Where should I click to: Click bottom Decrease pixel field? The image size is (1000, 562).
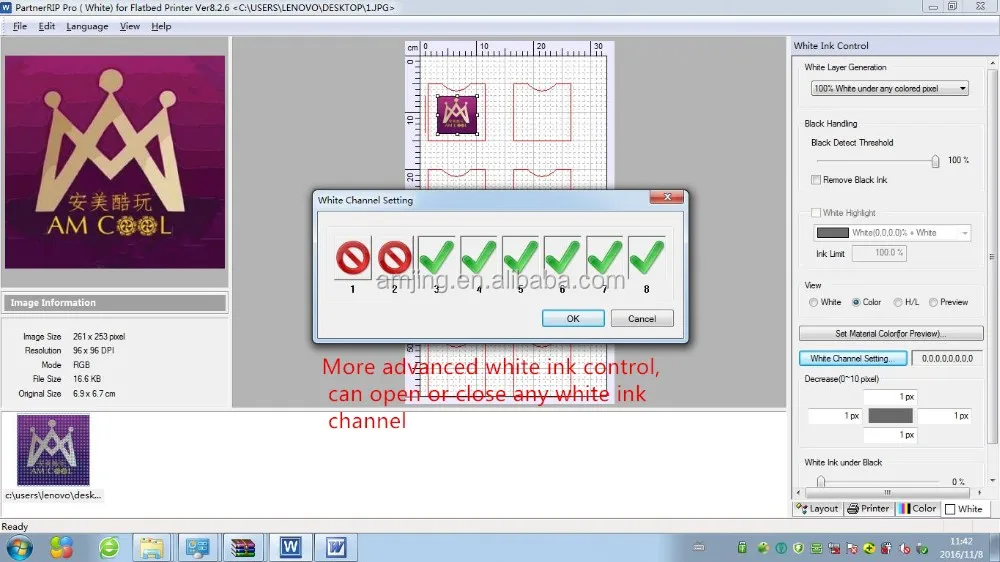(x=890, y=435)
